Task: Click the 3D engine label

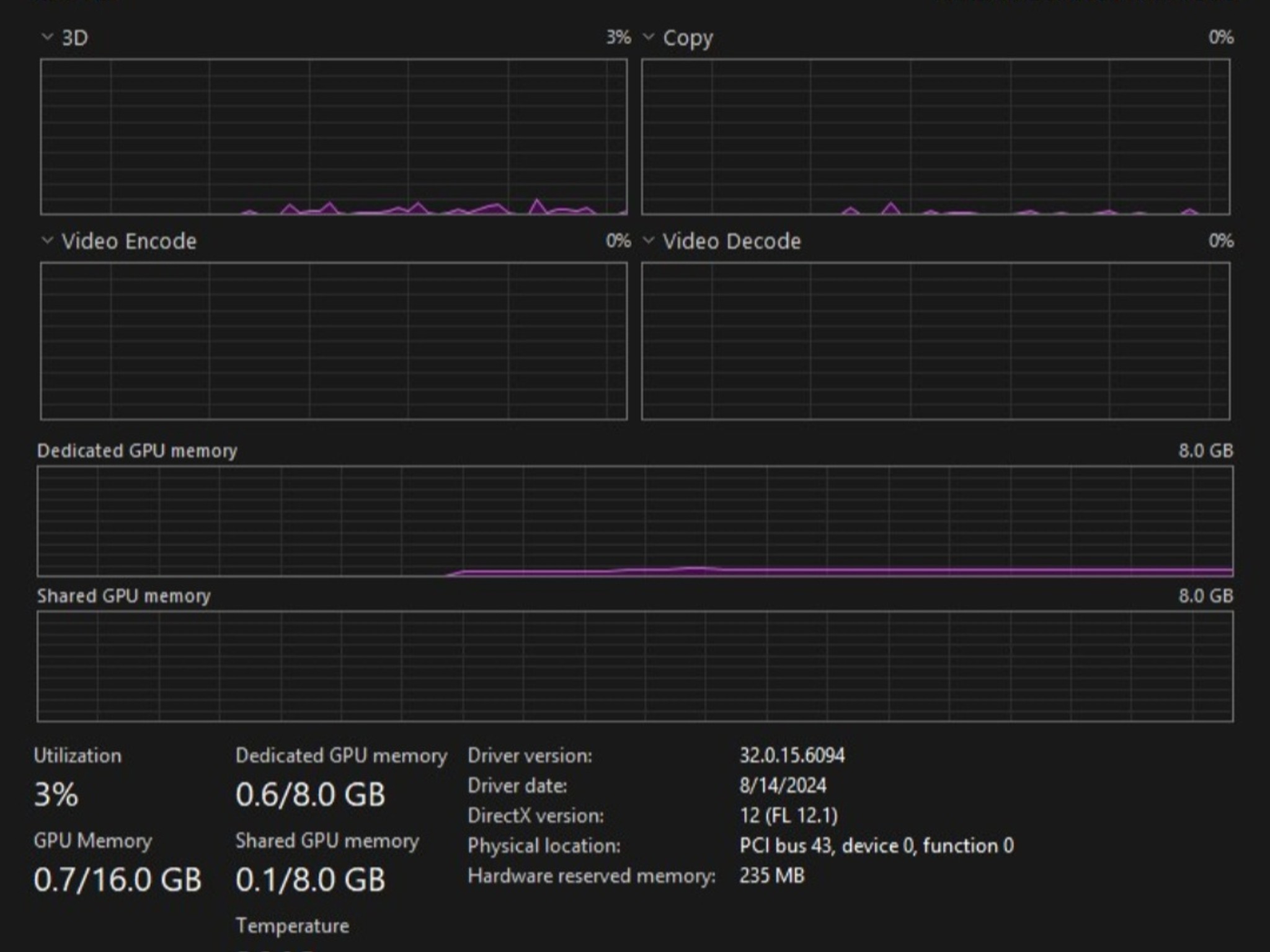Action: (x=75, y=38)
